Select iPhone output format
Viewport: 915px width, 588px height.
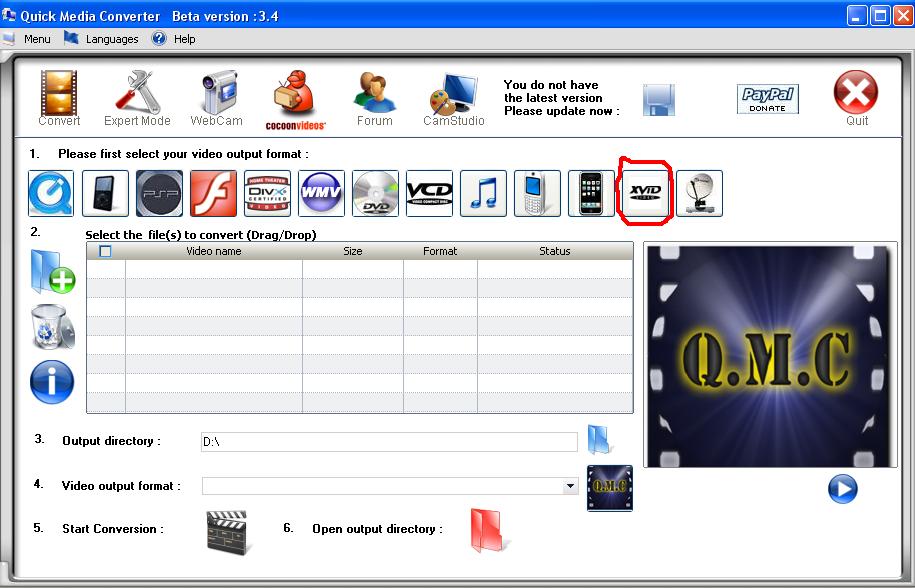[x=591, y=193]
